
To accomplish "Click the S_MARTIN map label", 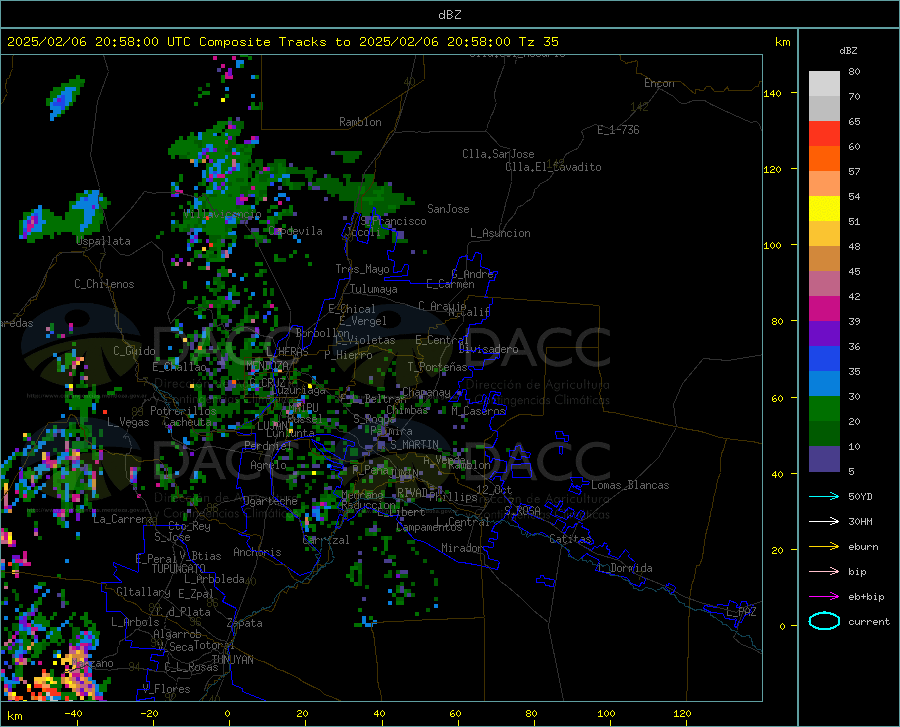I will tap(414, 445).
